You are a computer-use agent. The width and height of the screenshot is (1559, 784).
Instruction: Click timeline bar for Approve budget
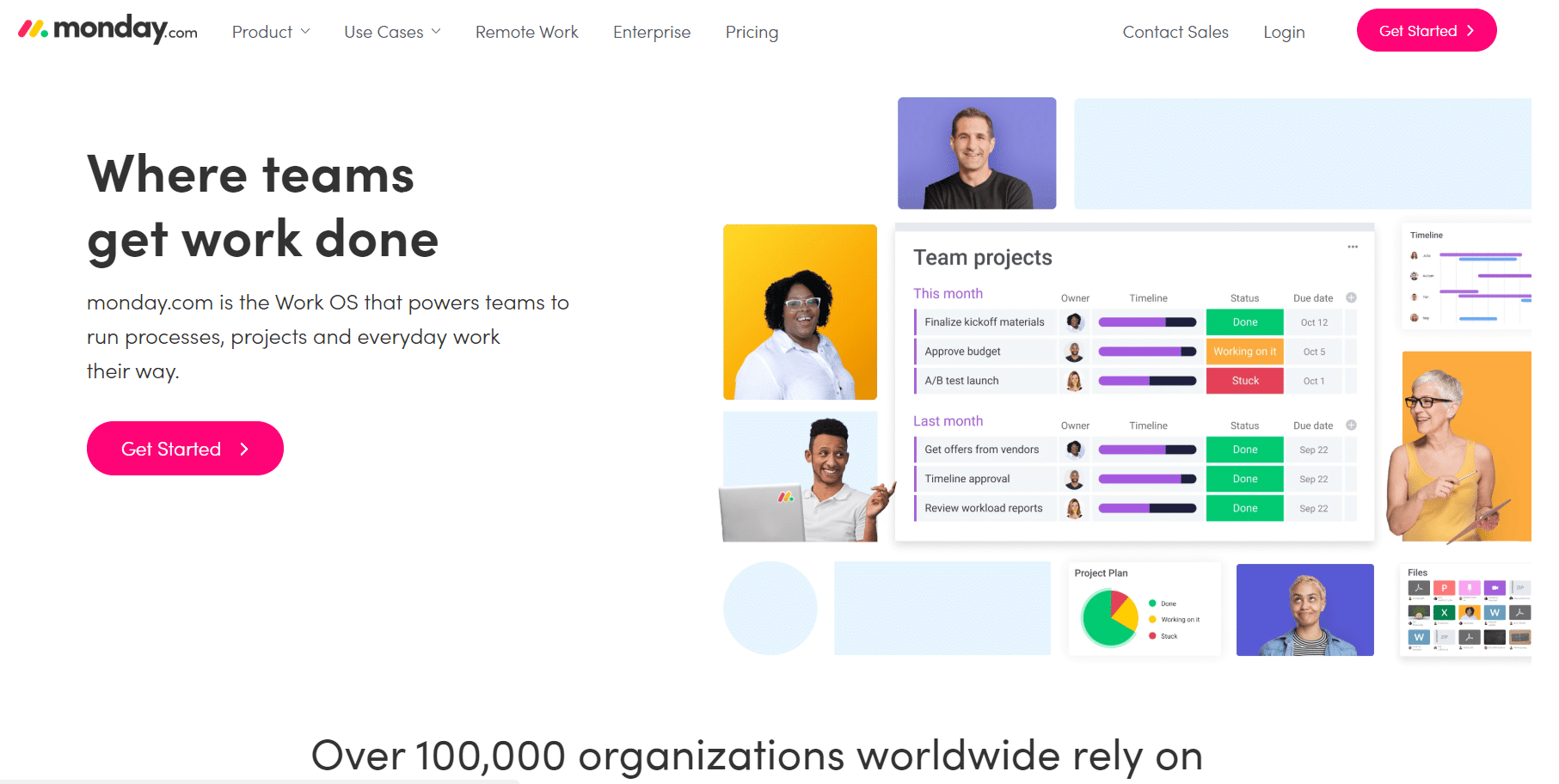pos(1147,352)
